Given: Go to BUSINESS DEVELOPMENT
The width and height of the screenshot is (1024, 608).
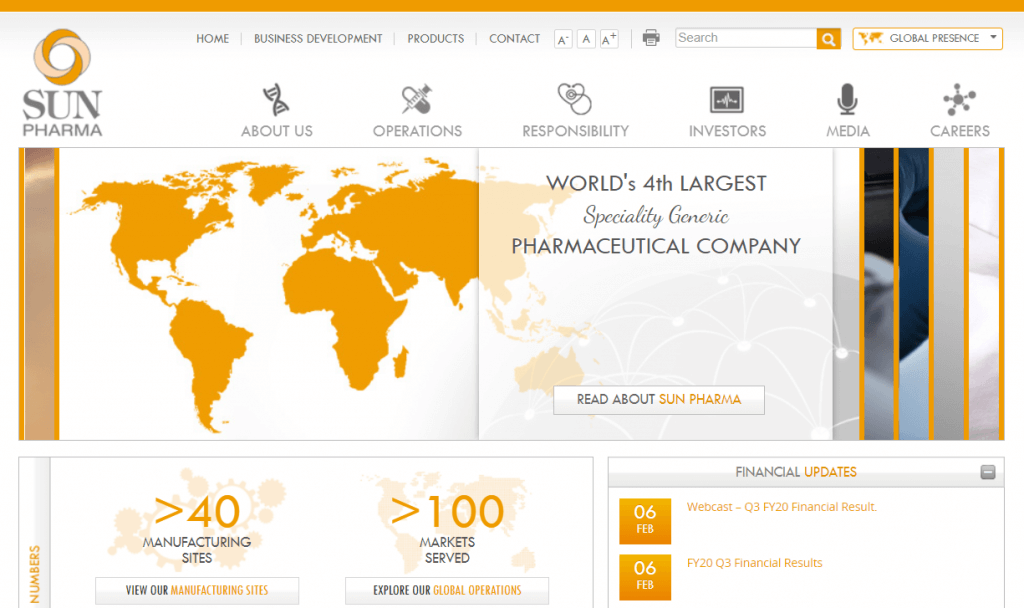Looking at the screenshot, I should pyautogui.click(x=317, y=39).
